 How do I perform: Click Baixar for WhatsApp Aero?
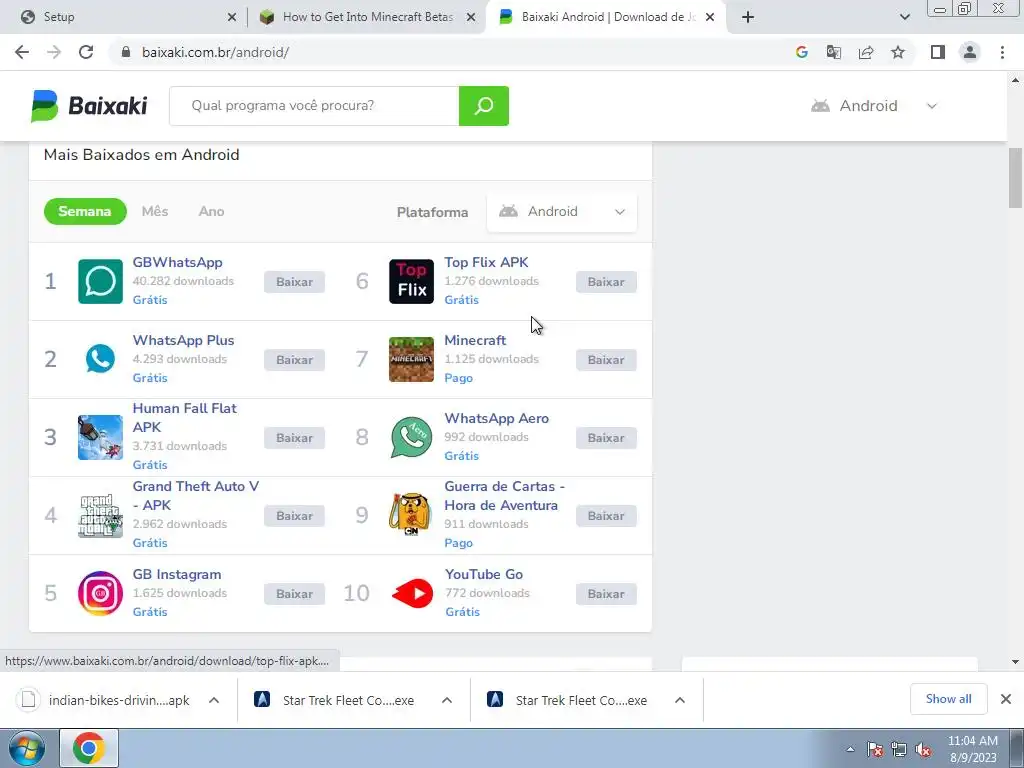606,438
